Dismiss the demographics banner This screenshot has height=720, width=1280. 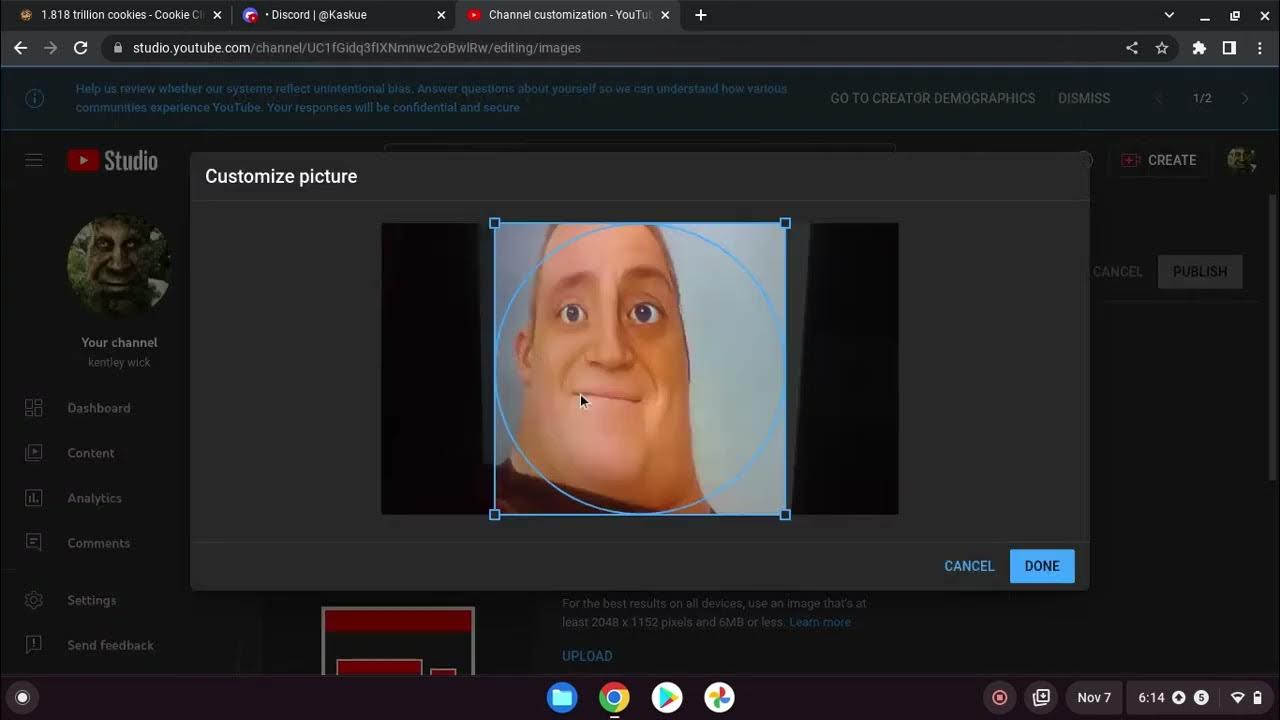[x=1084, y=98]
